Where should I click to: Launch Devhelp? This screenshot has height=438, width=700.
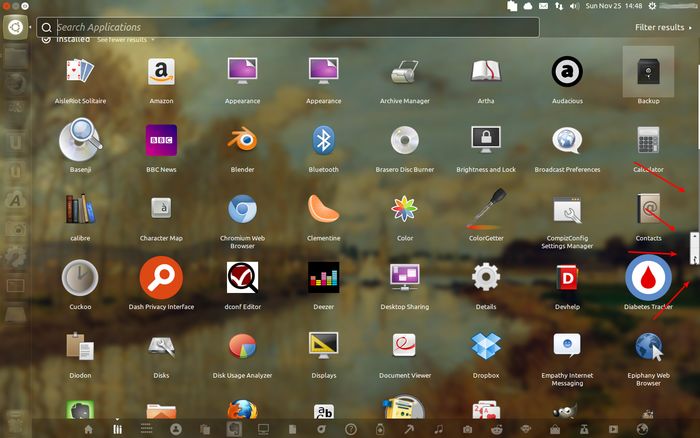point(567,278)
